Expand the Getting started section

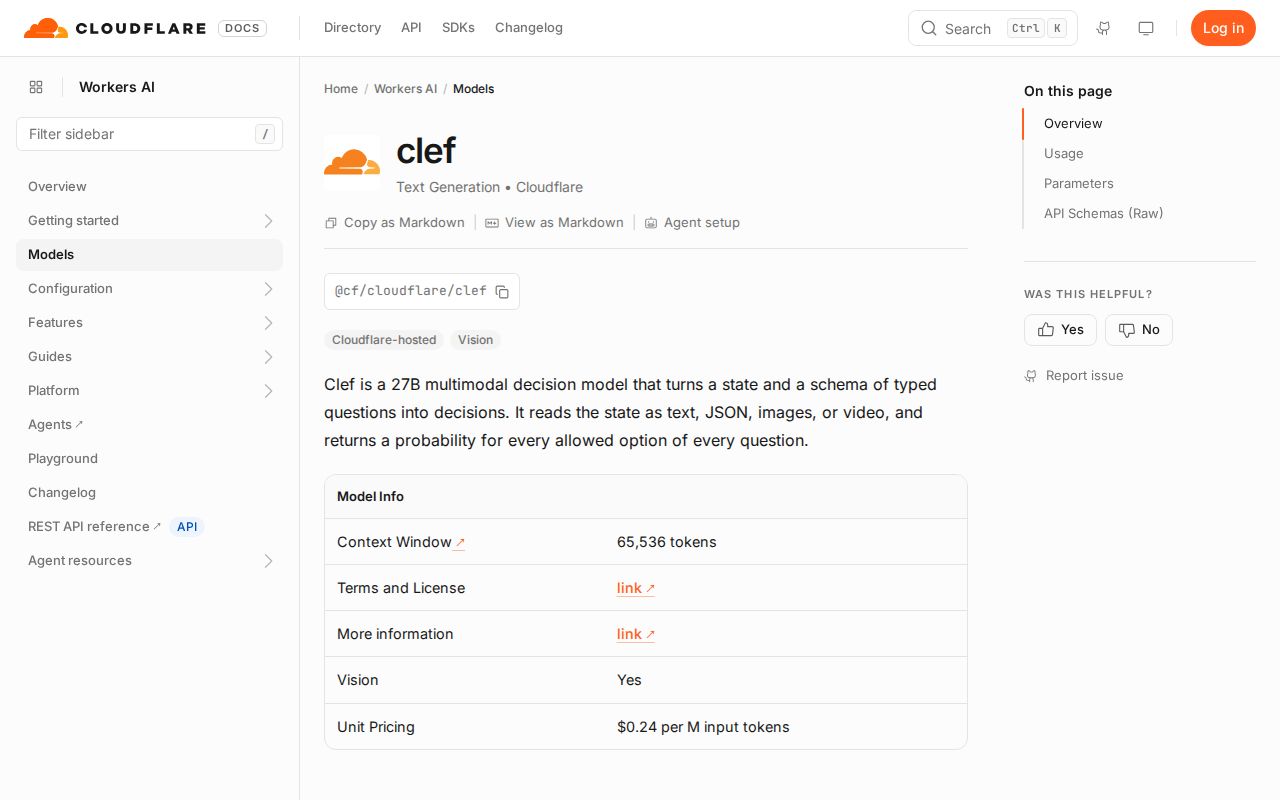[268, 221]
